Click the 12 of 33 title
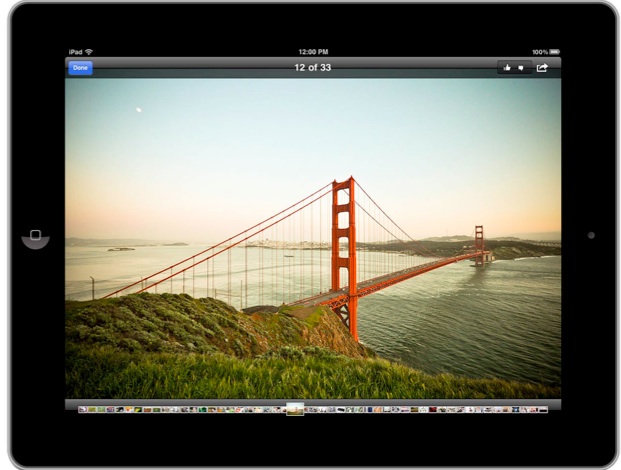Viewport: 621px width, 470px height. click(312, 68)
